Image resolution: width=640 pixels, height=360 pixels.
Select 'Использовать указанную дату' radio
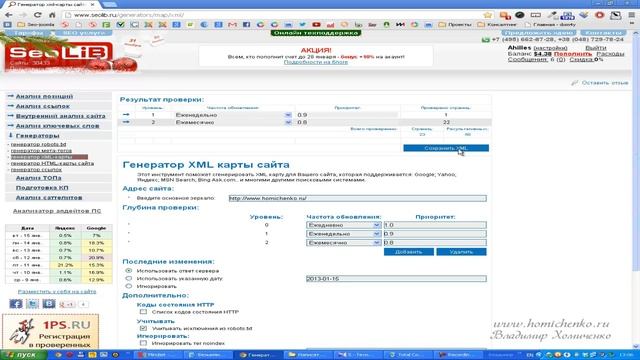coord(129,278)
